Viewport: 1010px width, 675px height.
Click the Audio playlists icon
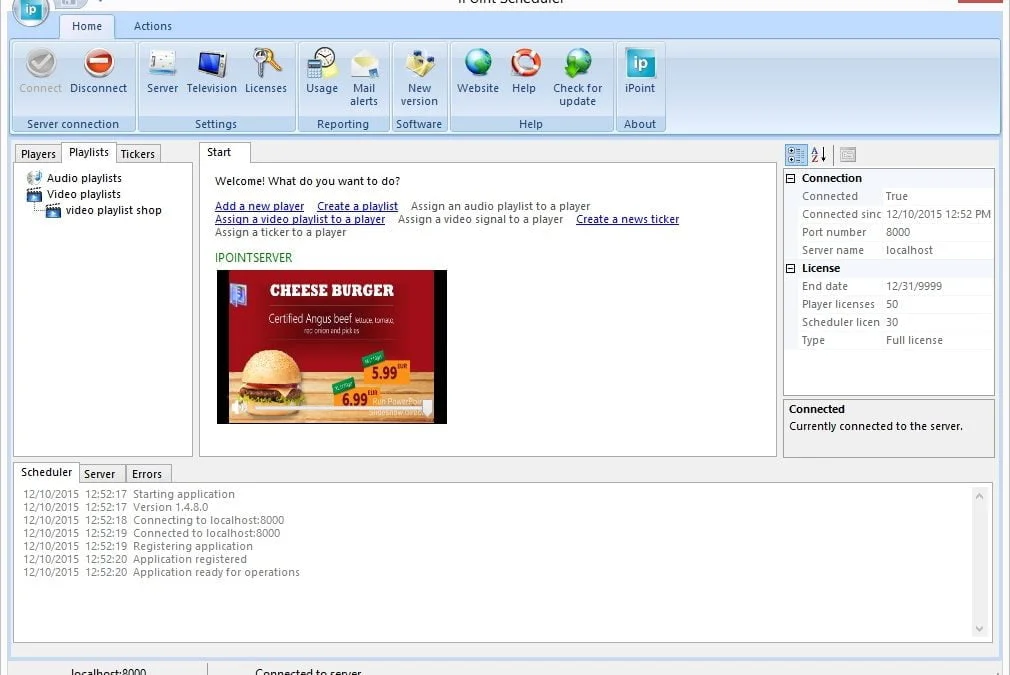[34, 178]
